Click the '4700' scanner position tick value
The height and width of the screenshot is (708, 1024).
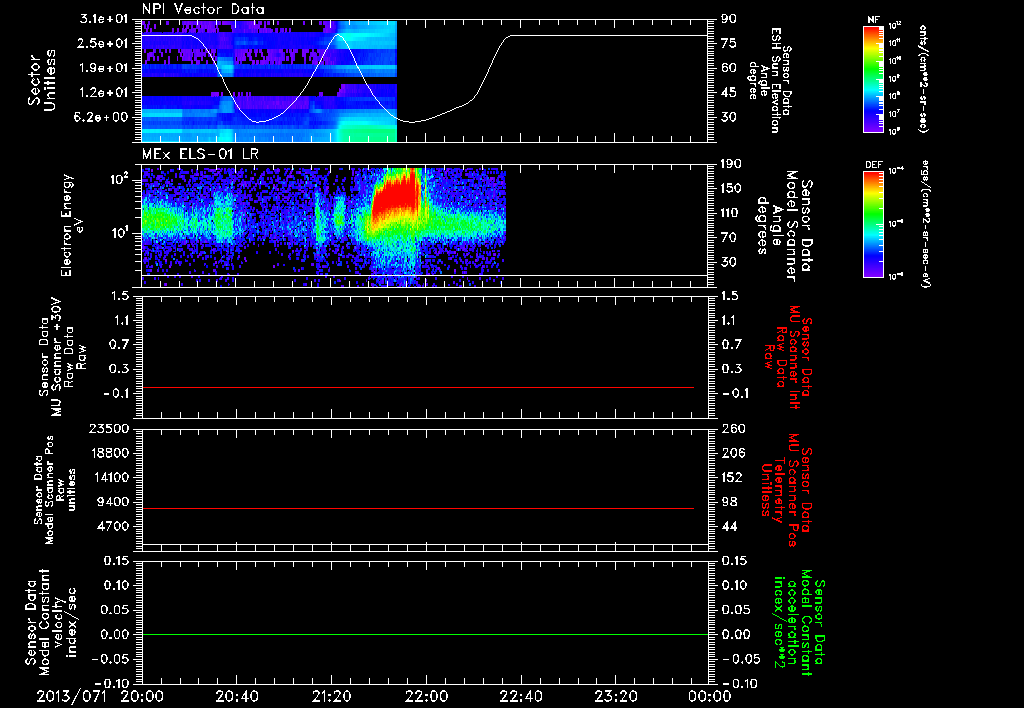click(x=113, y=526)
